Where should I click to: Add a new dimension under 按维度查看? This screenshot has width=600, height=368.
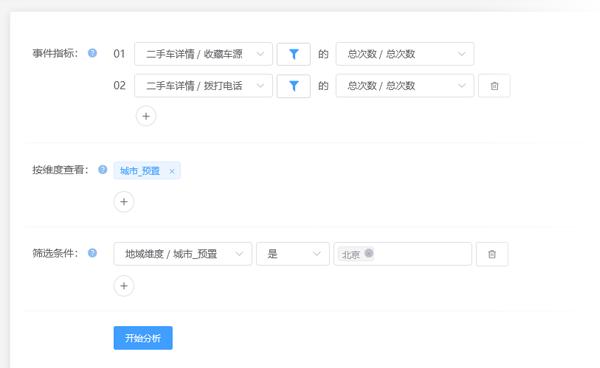pyautogui.click(x=124, y=202)
